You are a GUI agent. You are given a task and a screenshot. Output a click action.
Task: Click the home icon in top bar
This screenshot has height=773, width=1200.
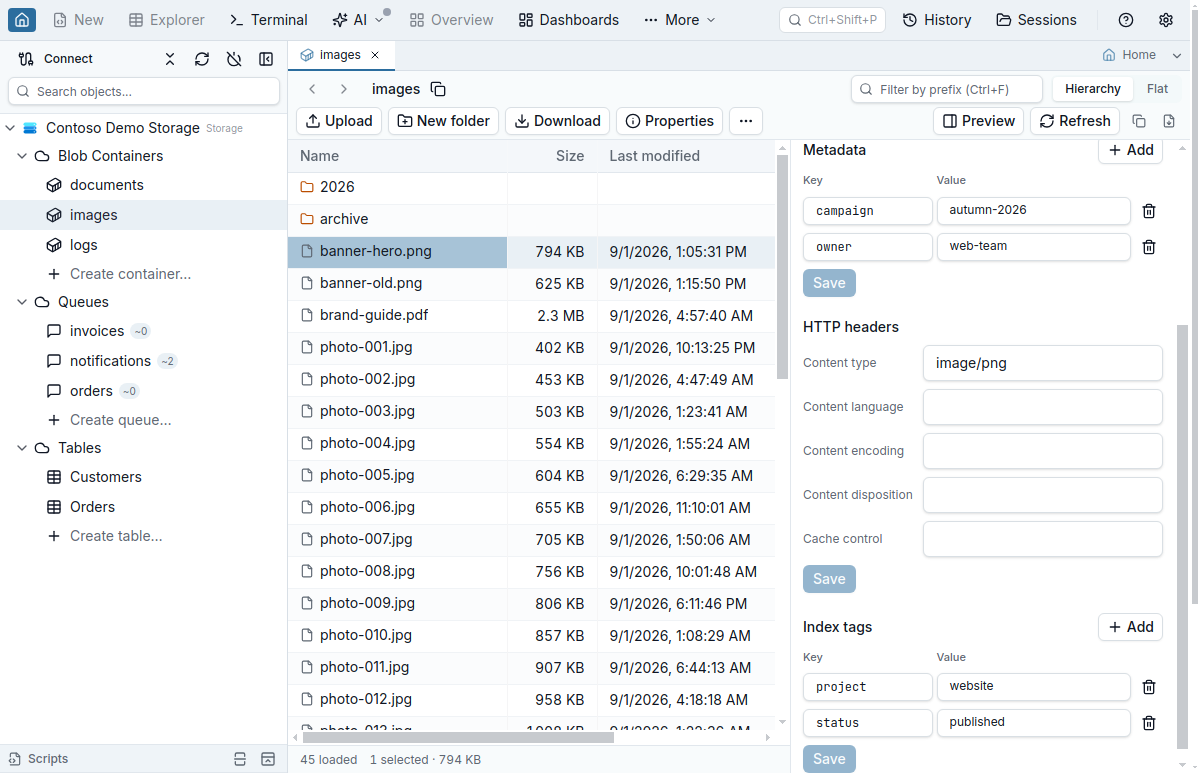[22, 20]
